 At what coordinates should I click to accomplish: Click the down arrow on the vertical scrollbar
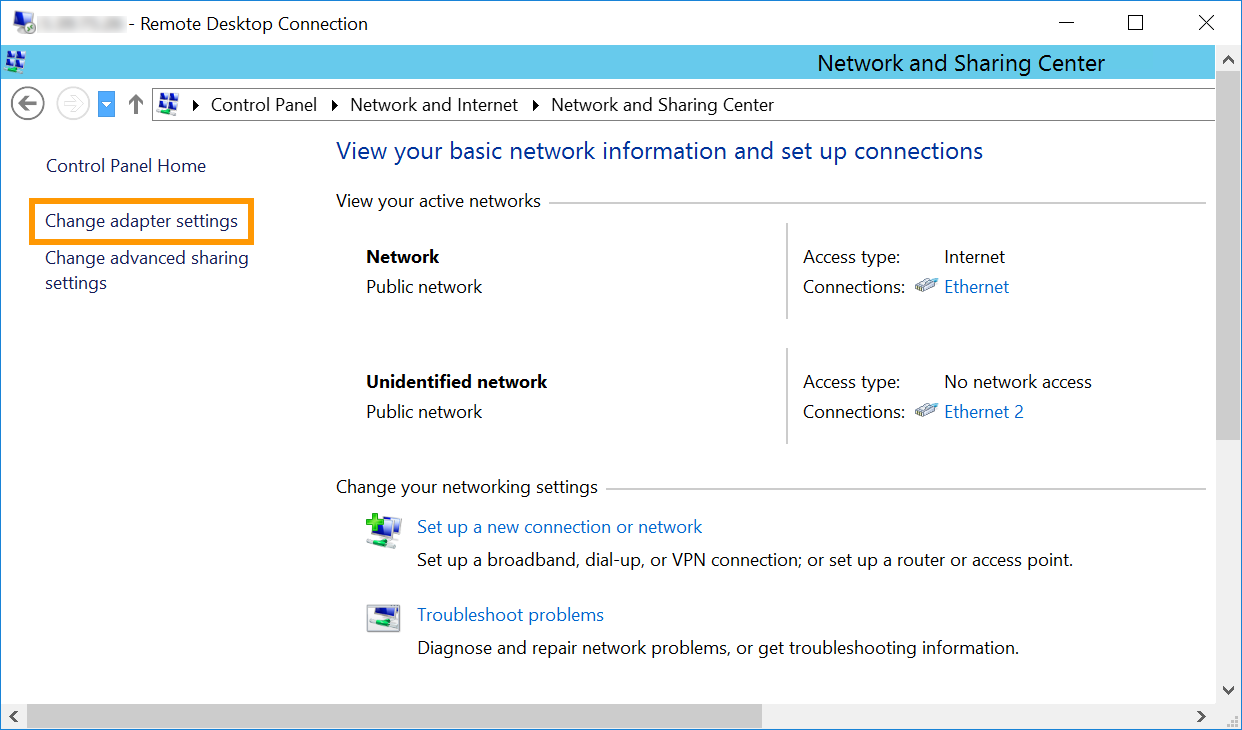pos(1228,690)
